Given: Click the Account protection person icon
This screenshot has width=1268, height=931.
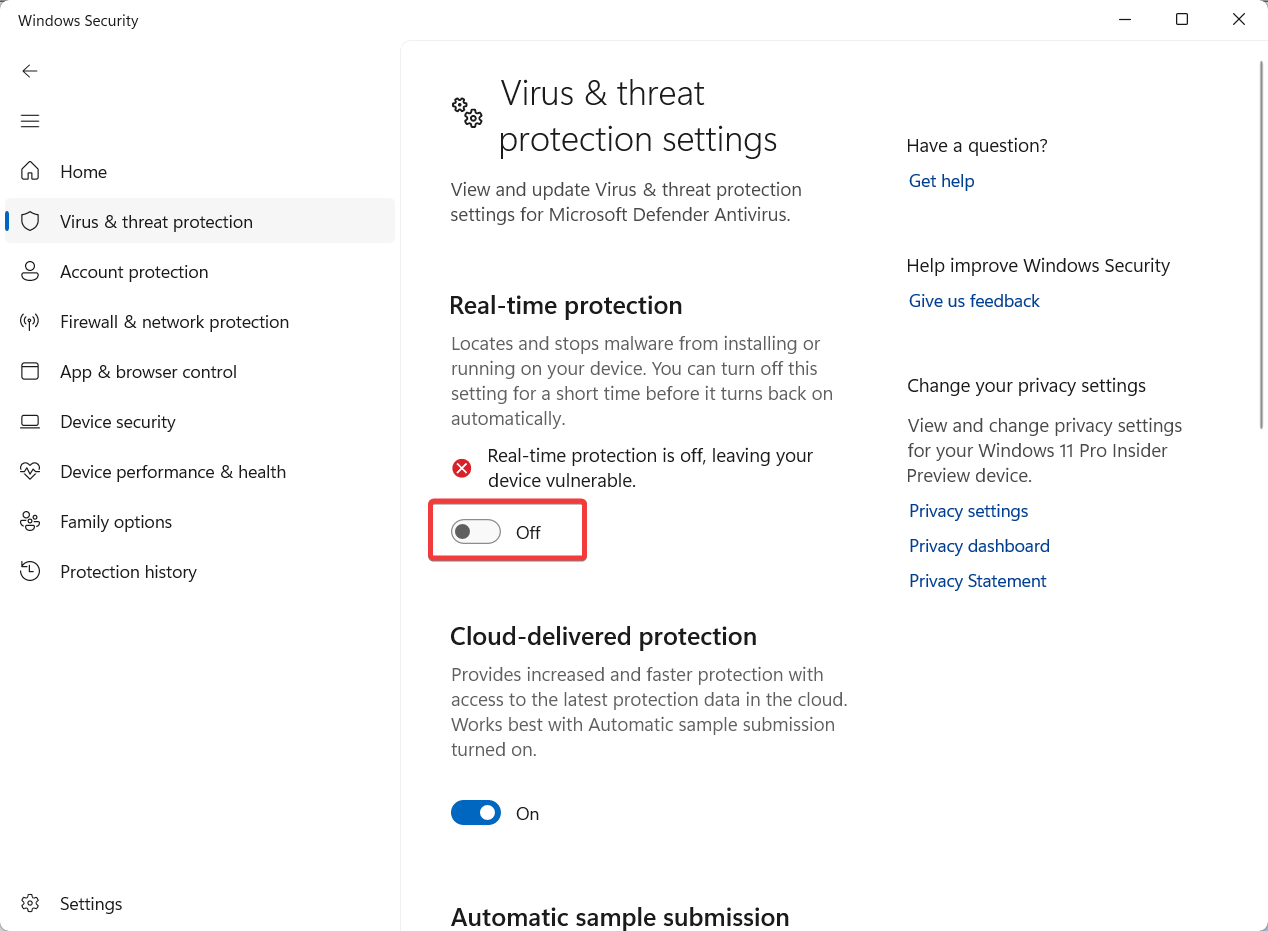Looking at the screenshot, I should 30,272.
